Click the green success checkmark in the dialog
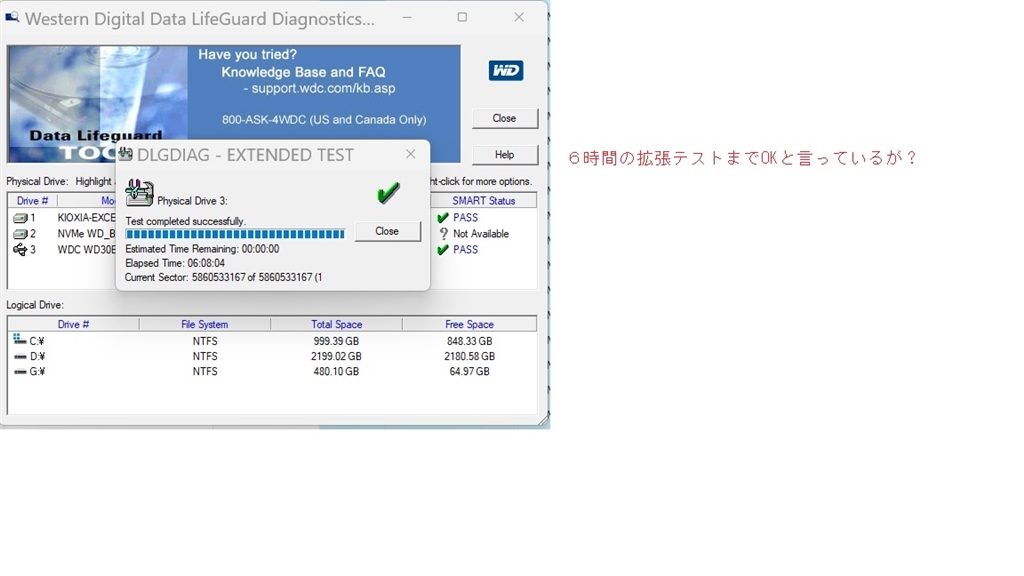Viewport: 1024px width, 576px height. point(388,193)
